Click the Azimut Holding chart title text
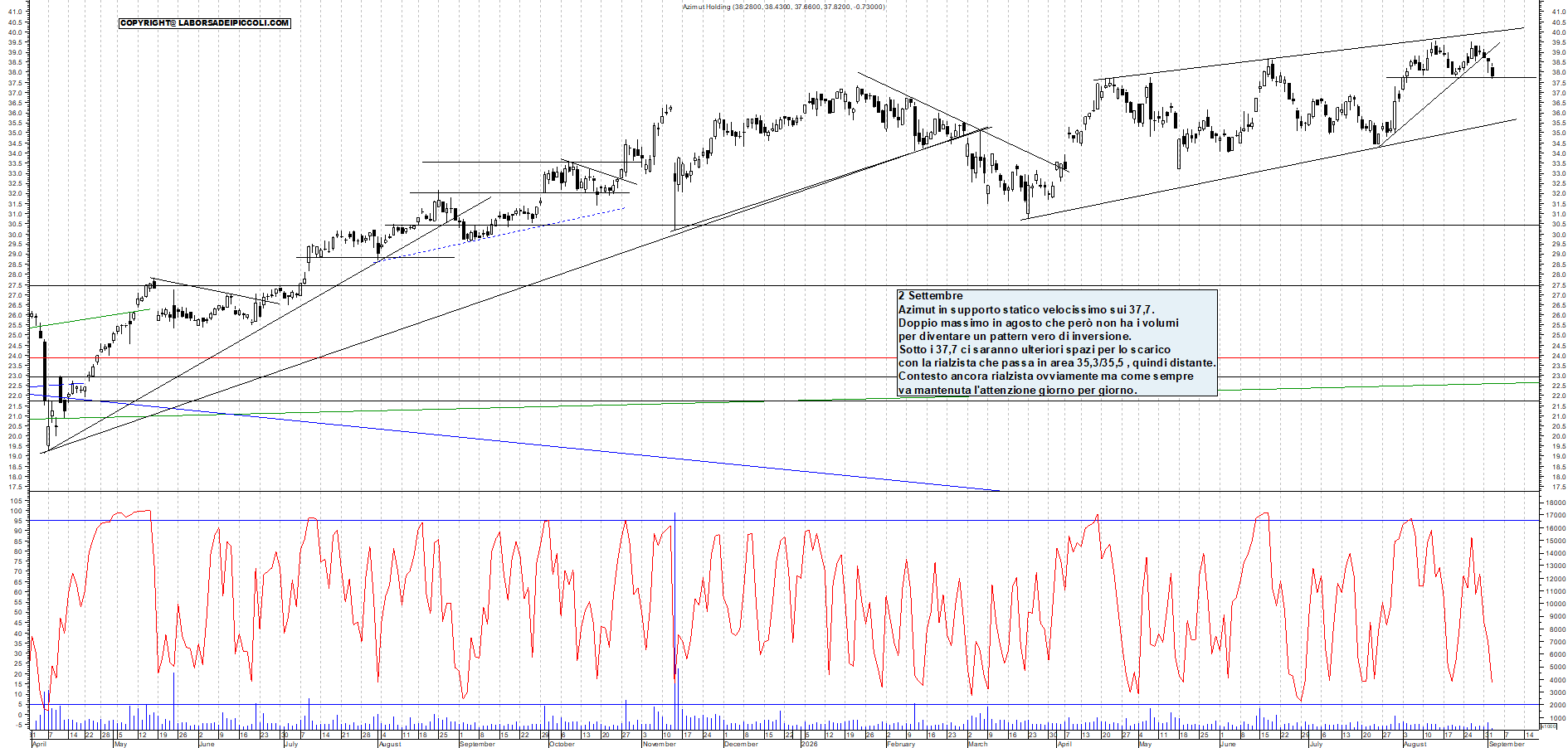Screen dimensions: 1568x748 tap(783, 7)
